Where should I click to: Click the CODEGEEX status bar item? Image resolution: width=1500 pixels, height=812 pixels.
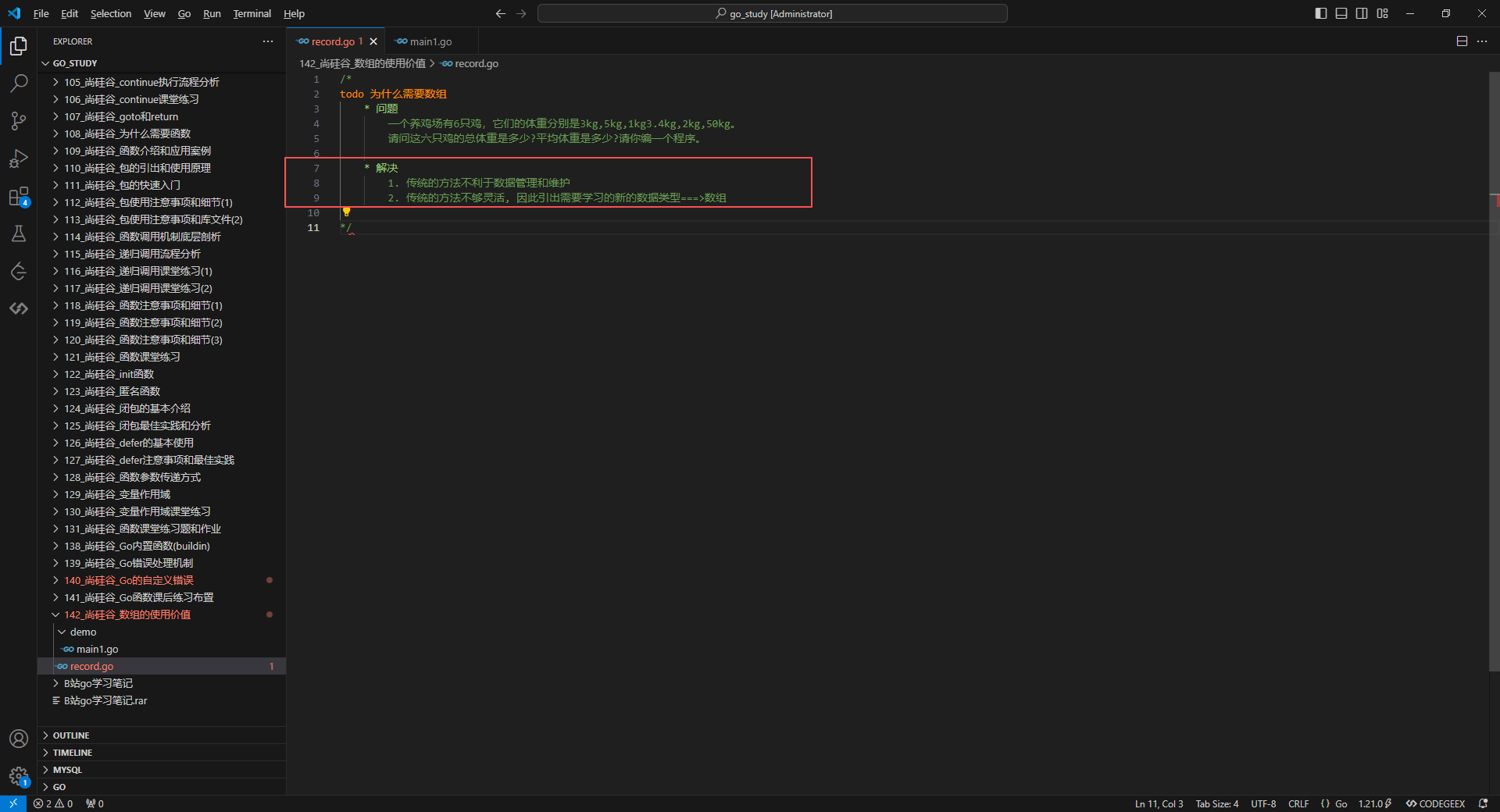[1435, 803]
